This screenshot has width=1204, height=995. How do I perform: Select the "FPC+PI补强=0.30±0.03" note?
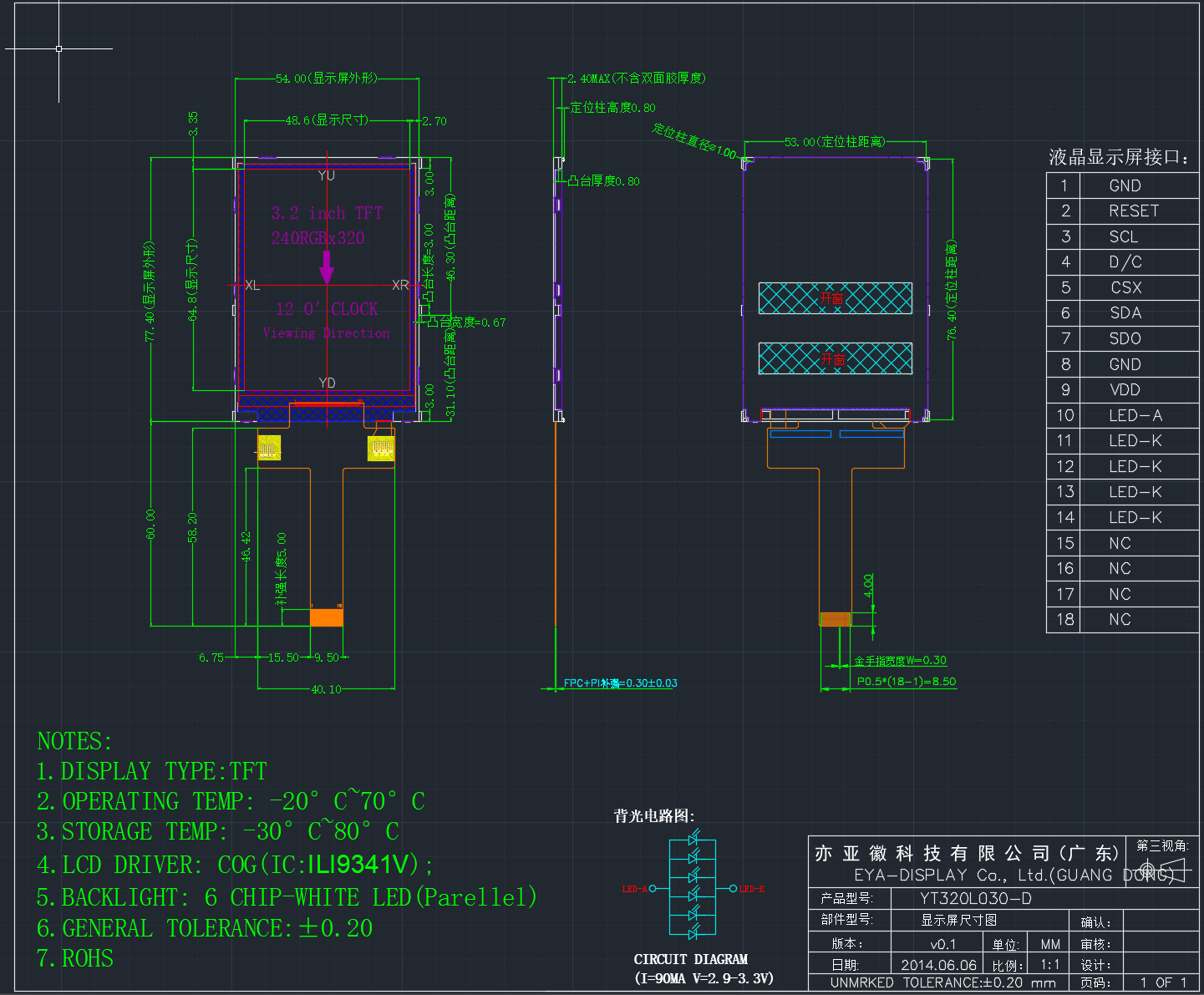pos(621,683)
